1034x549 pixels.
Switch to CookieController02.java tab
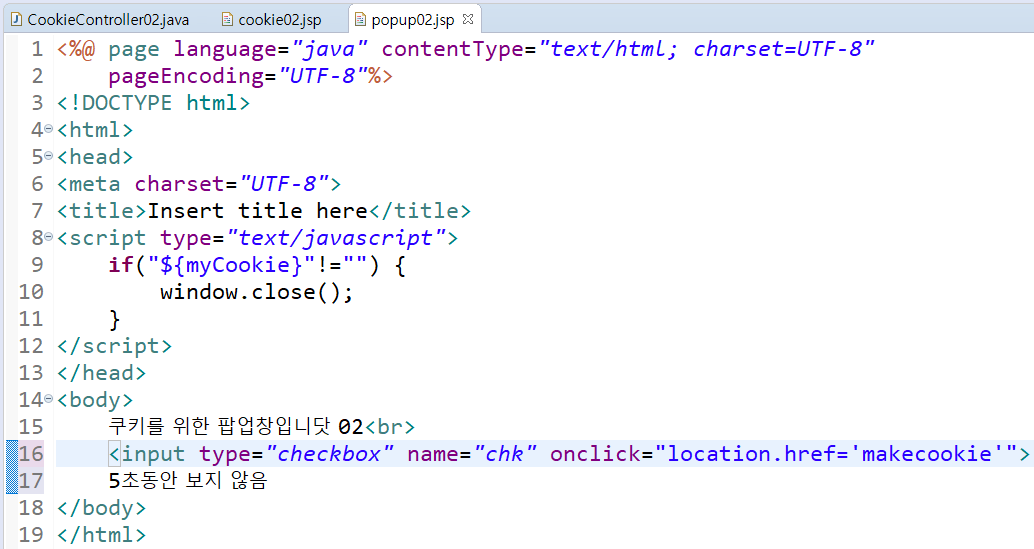click(100, 20)
